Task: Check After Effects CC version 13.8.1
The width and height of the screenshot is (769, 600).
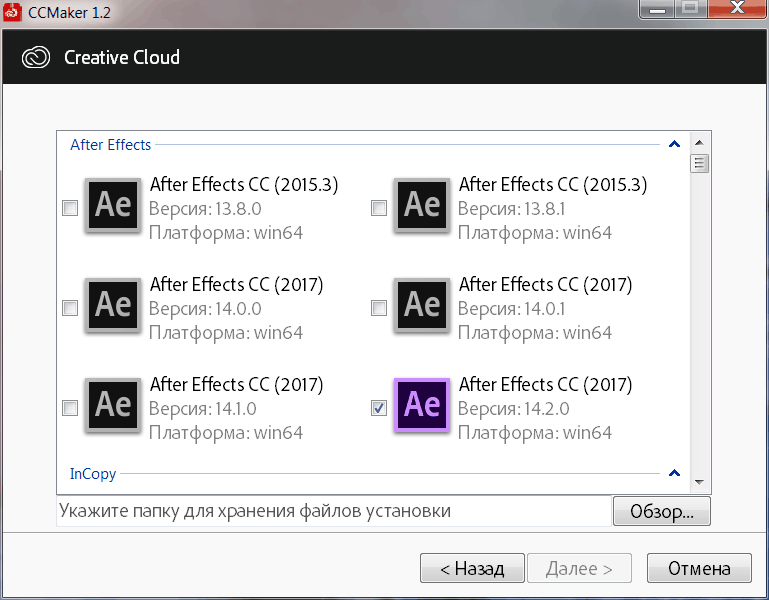Action: (379, 208)
